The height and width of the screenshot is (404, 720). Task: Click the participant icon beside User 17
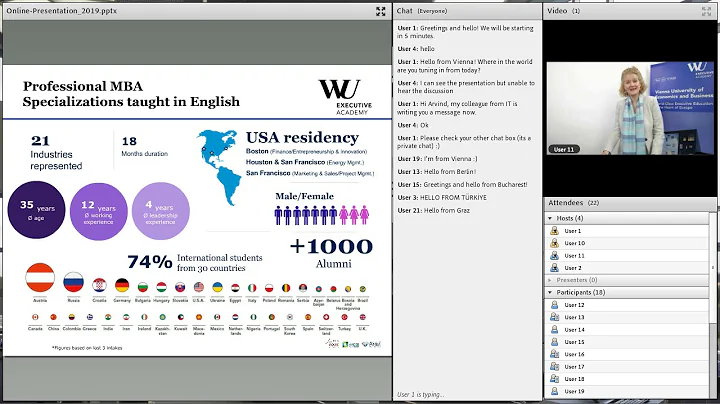pos(554,367)
